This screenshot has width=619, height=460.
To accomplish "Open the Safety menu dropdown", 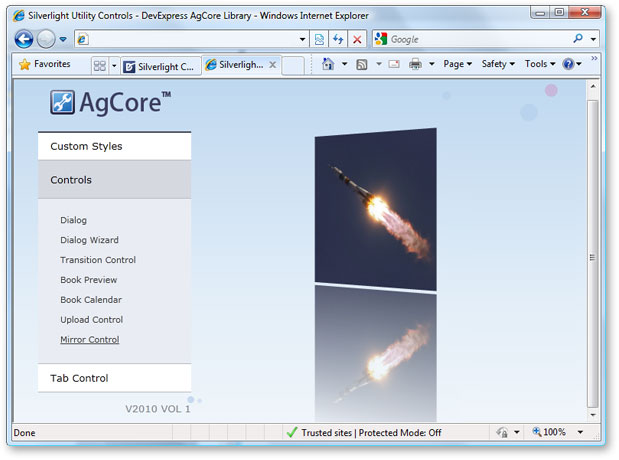I will click(498, 64).
